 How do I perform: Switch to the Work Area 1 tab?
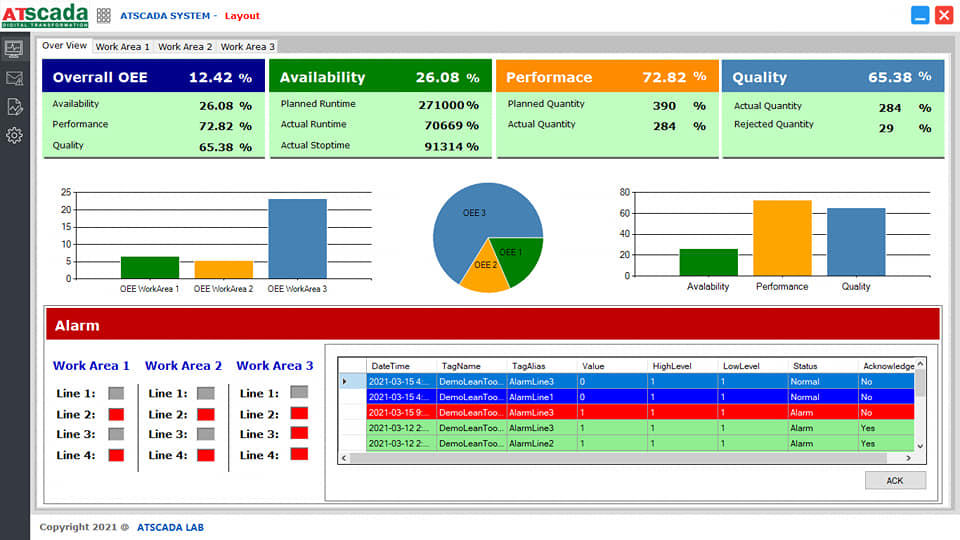(122, 46)
